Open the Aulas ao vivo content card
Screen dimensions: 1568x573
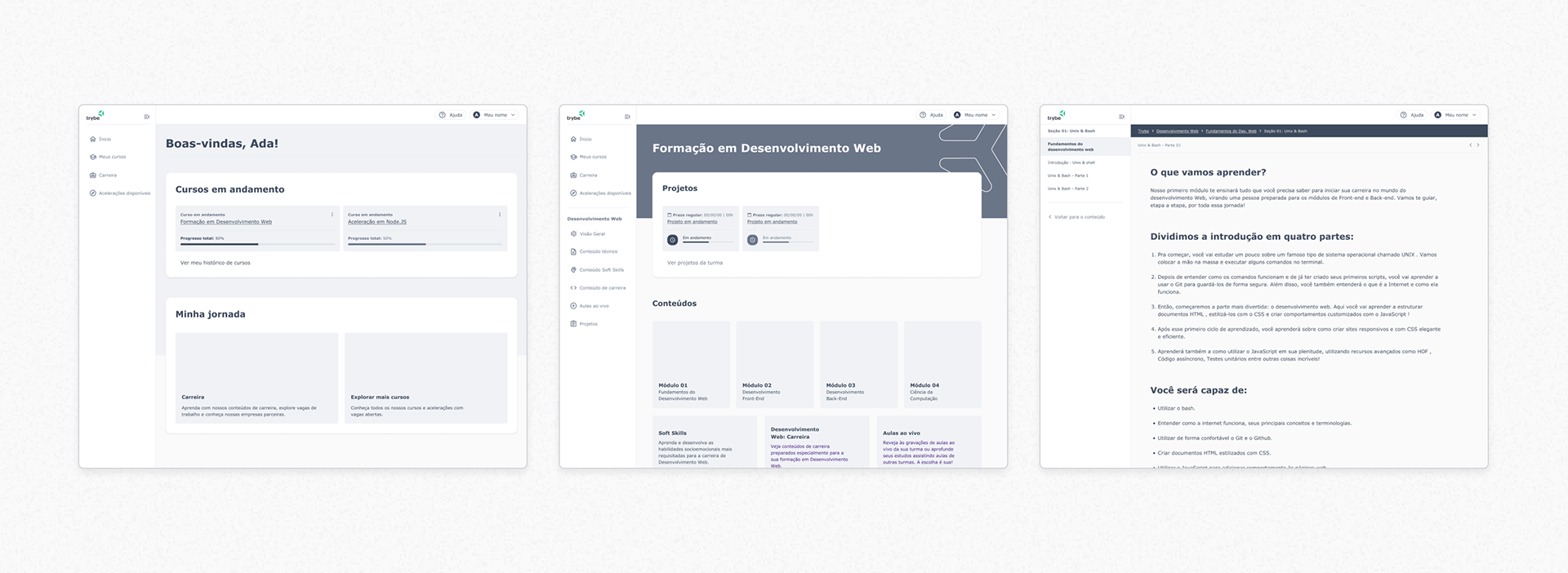point(929,442)
